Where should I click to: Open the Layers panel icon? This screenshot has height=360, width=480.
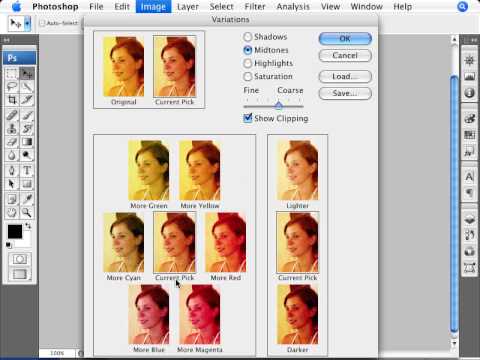[469, 219]
